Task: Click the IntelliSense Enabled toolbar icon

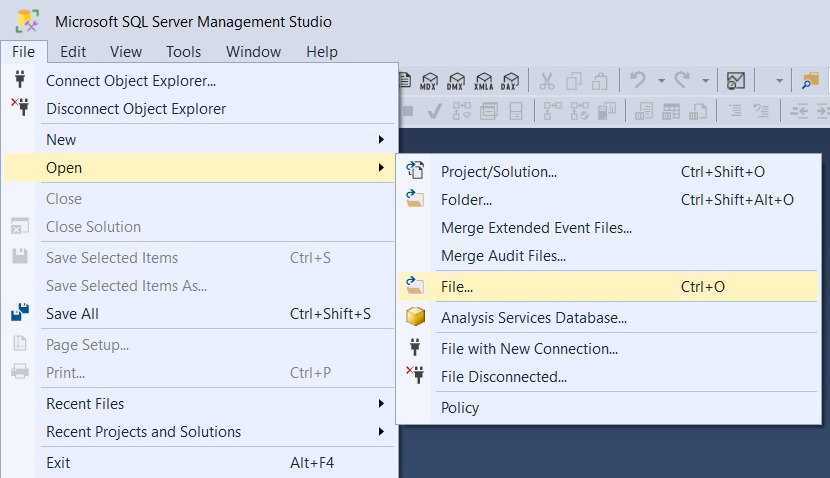Action: (516, 111)
